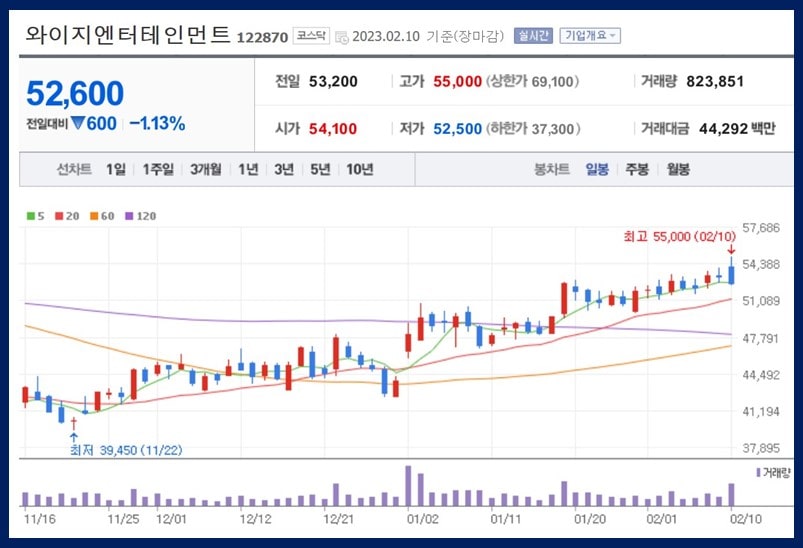Image resolution: width=803 pixels, height=548 pixels.
Task: Click the 상한가 69,100 text
Action: (x=532, y=81)
